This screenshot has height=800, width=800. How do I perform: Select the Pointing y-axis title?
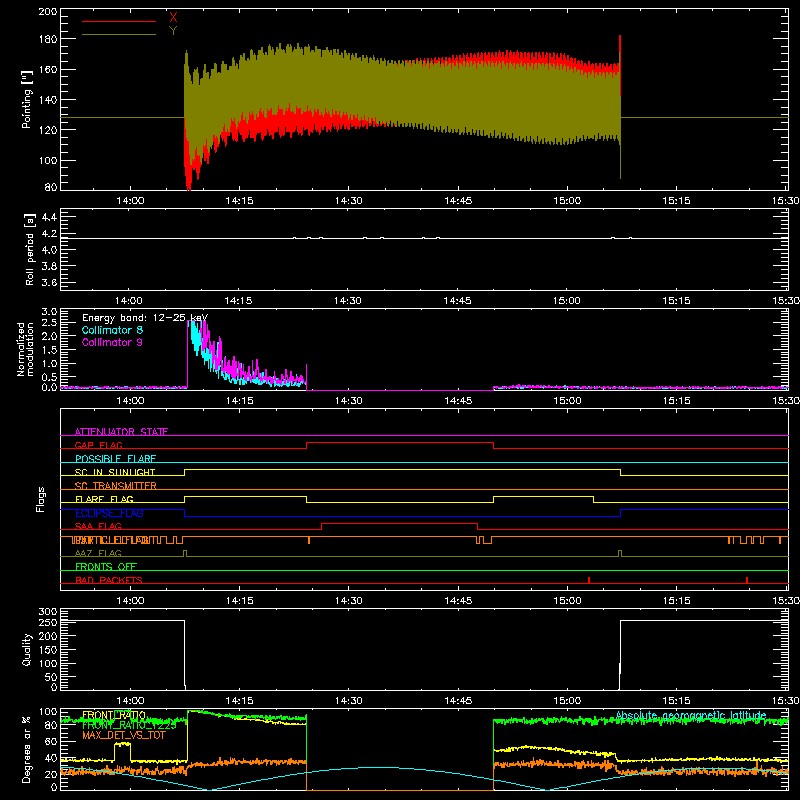click(27, 99)
